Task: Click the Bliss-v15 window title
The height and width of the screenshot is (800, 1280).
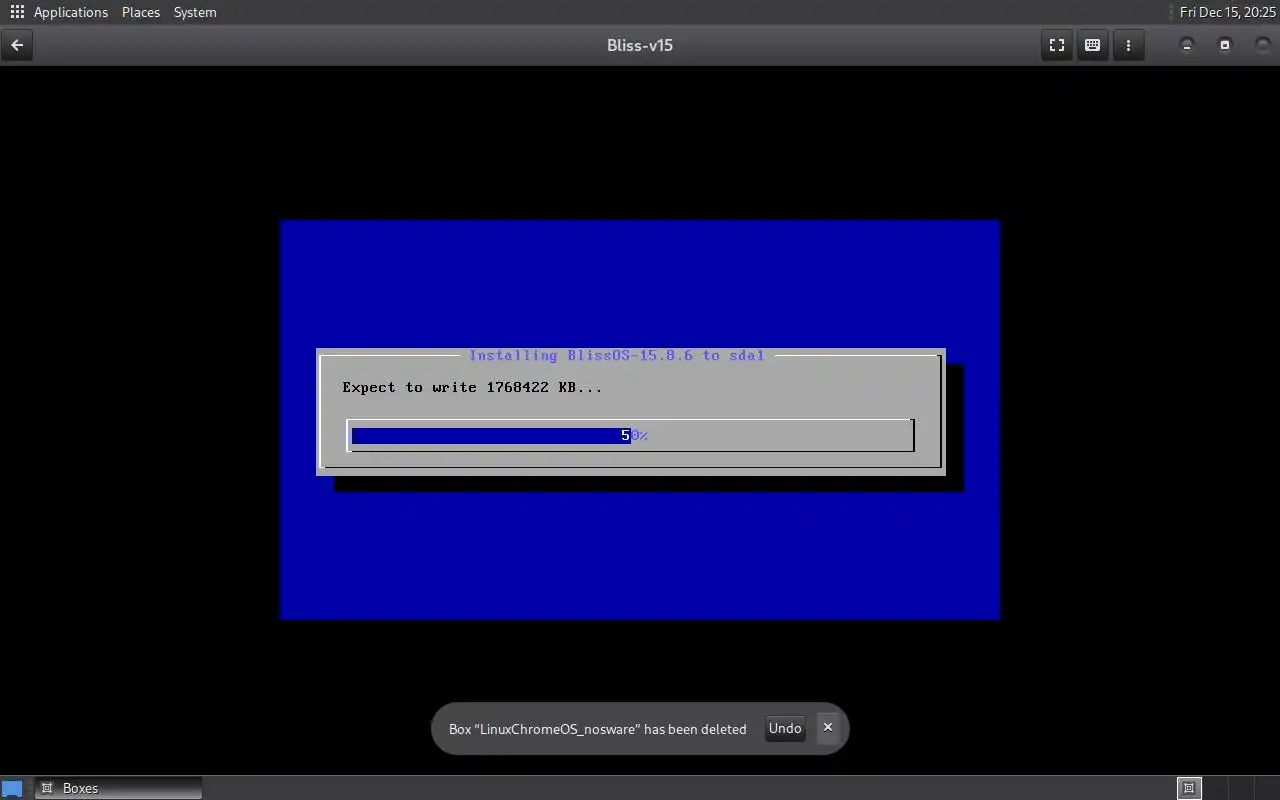Action: click(640, 45)
